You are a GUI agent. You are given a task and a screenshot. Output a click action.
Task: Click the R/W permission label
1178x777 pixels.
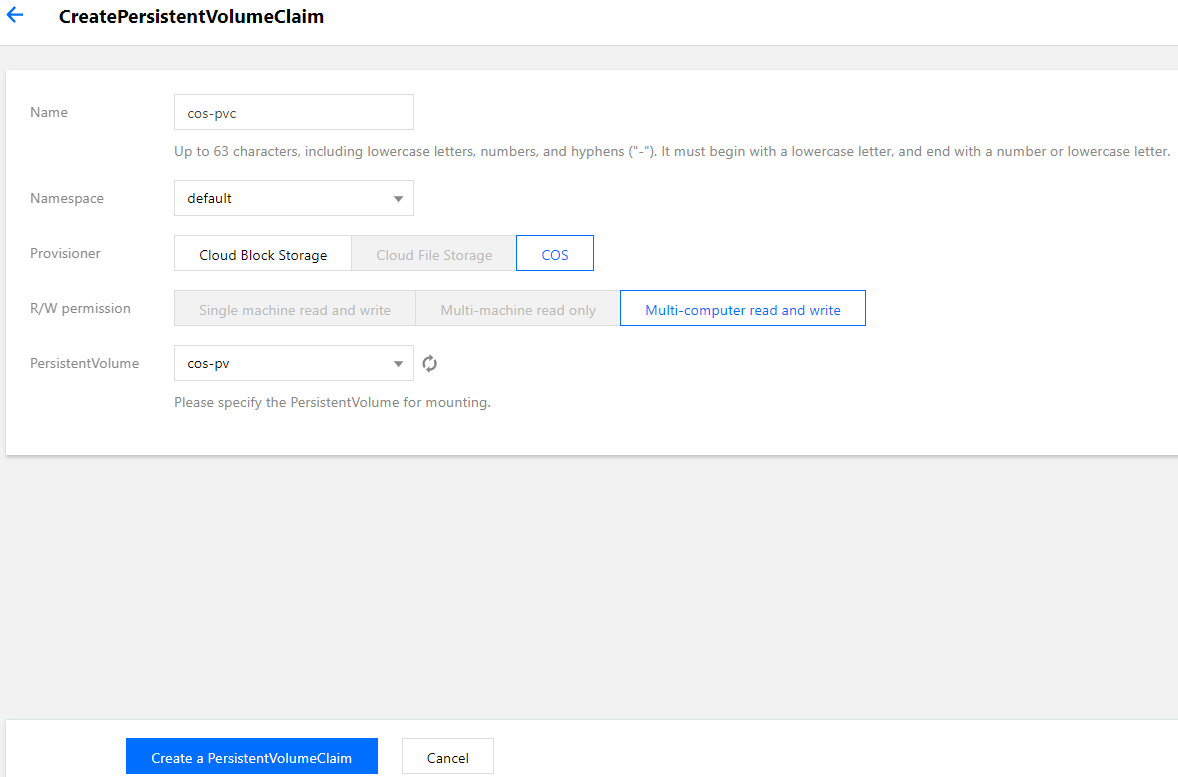tap(80, 308)
